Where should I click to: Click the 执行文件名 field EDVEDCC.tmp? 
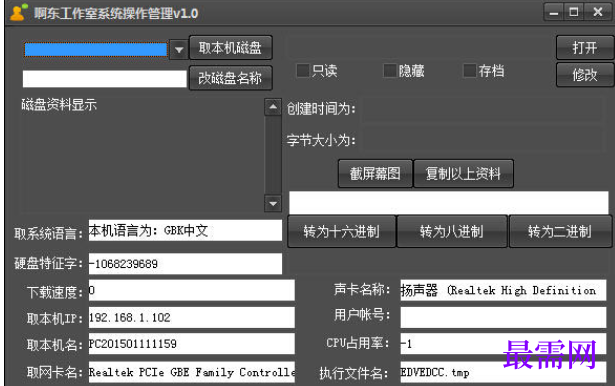pyautogui.click(x=503, y=372)
